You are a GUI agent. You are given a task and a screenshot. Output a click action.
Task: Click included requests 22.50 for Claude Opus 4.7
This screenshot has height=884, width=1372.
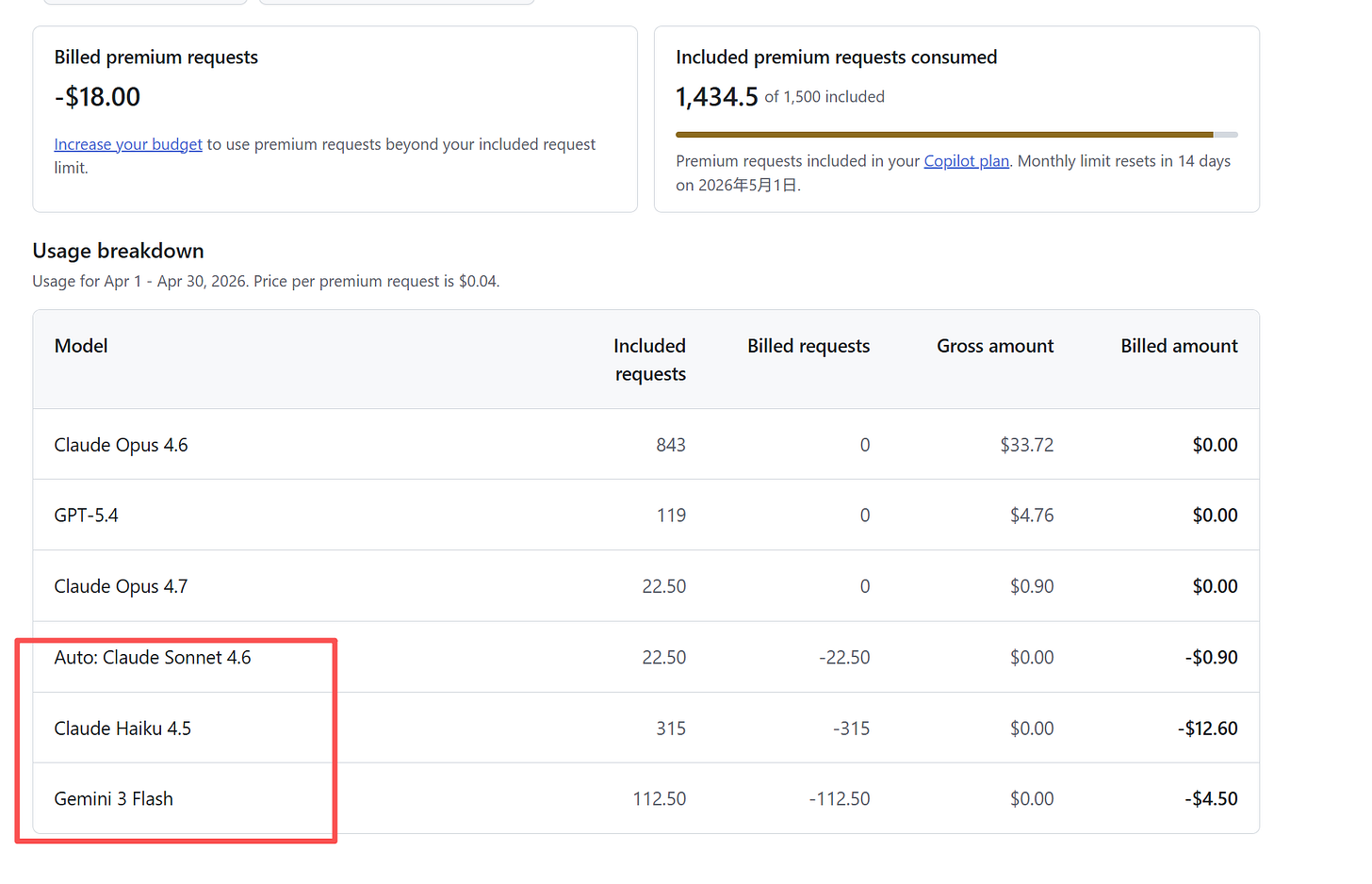click(x=664, y=586)
